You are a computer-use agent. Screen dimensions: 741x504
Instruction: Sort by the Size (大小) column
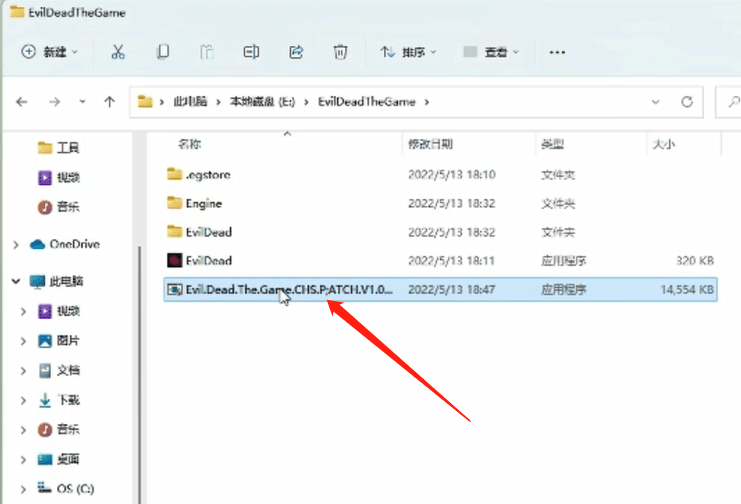point(663,144)
